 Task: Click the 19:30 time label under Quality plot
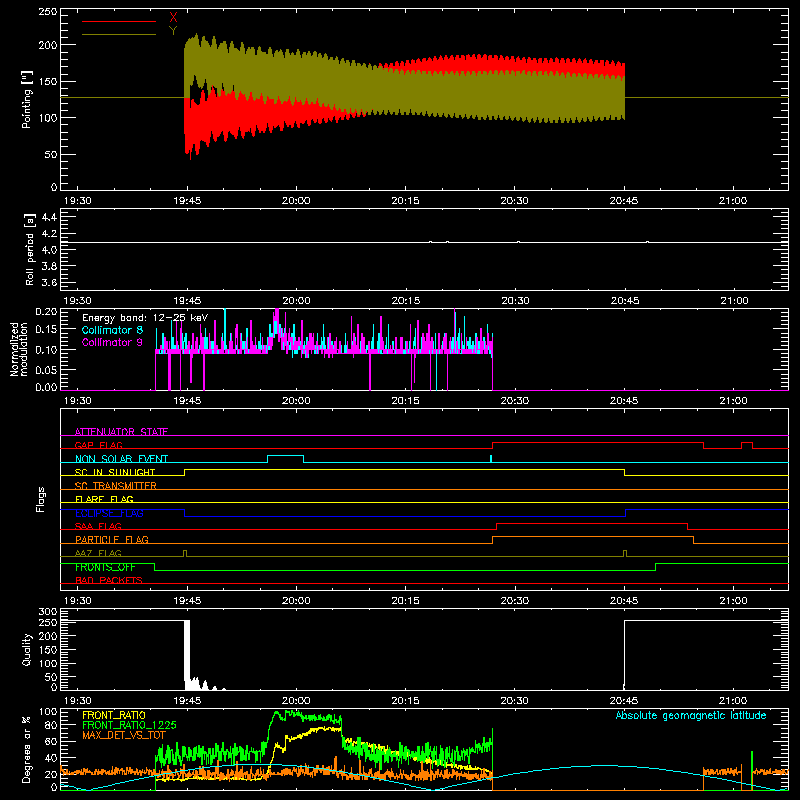point(78,701)
